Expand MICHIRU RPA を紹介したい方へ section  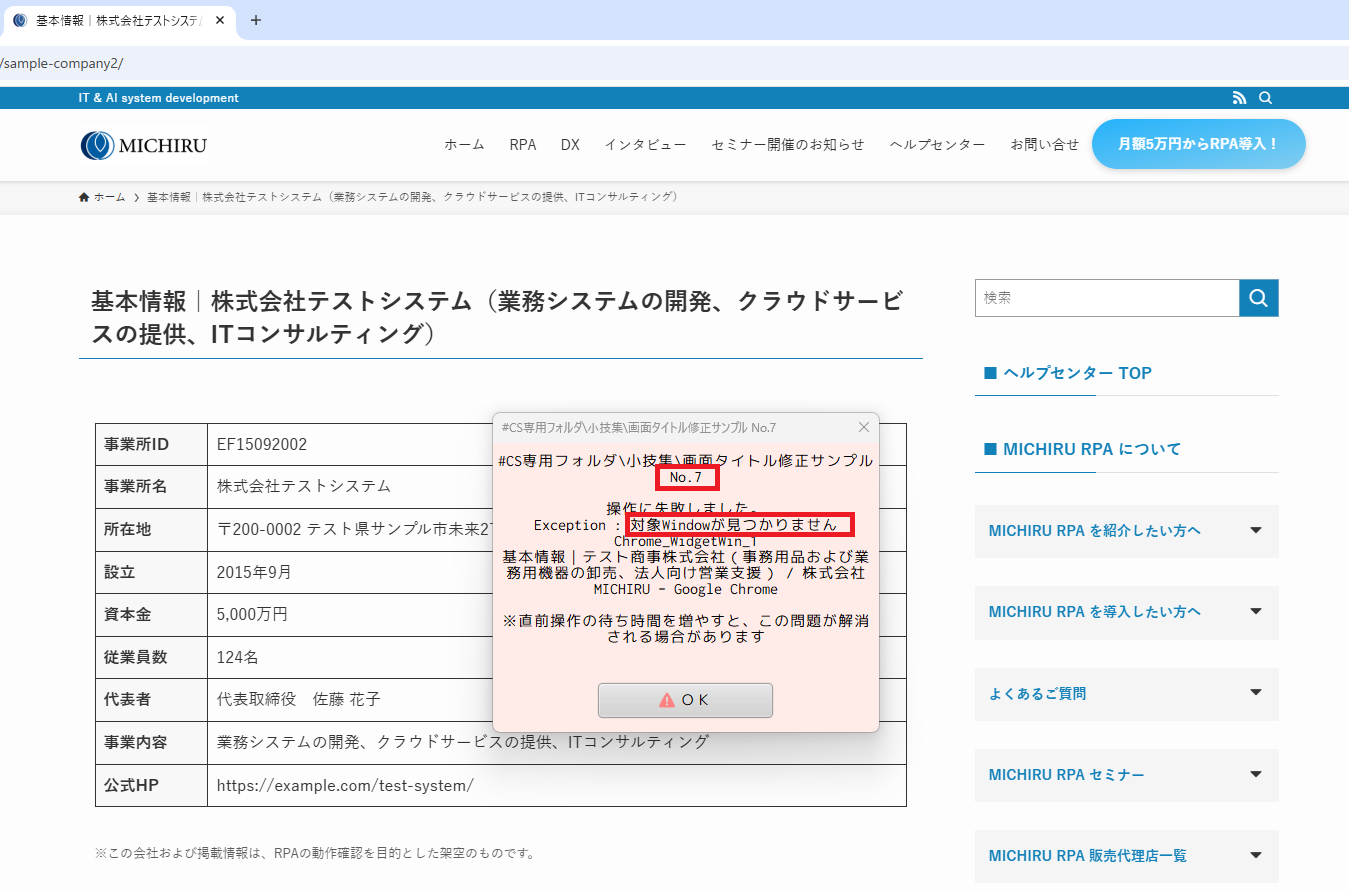click(x=1126, y=531)
